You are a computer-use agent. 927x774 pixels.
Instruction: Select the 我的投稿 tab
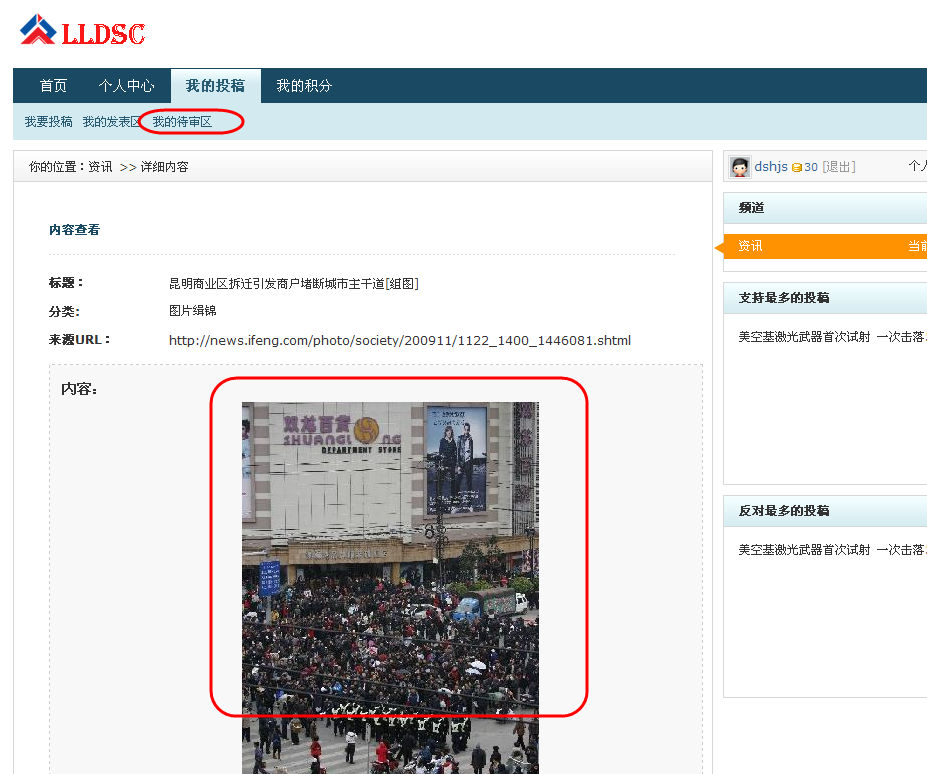coord(215,85)
